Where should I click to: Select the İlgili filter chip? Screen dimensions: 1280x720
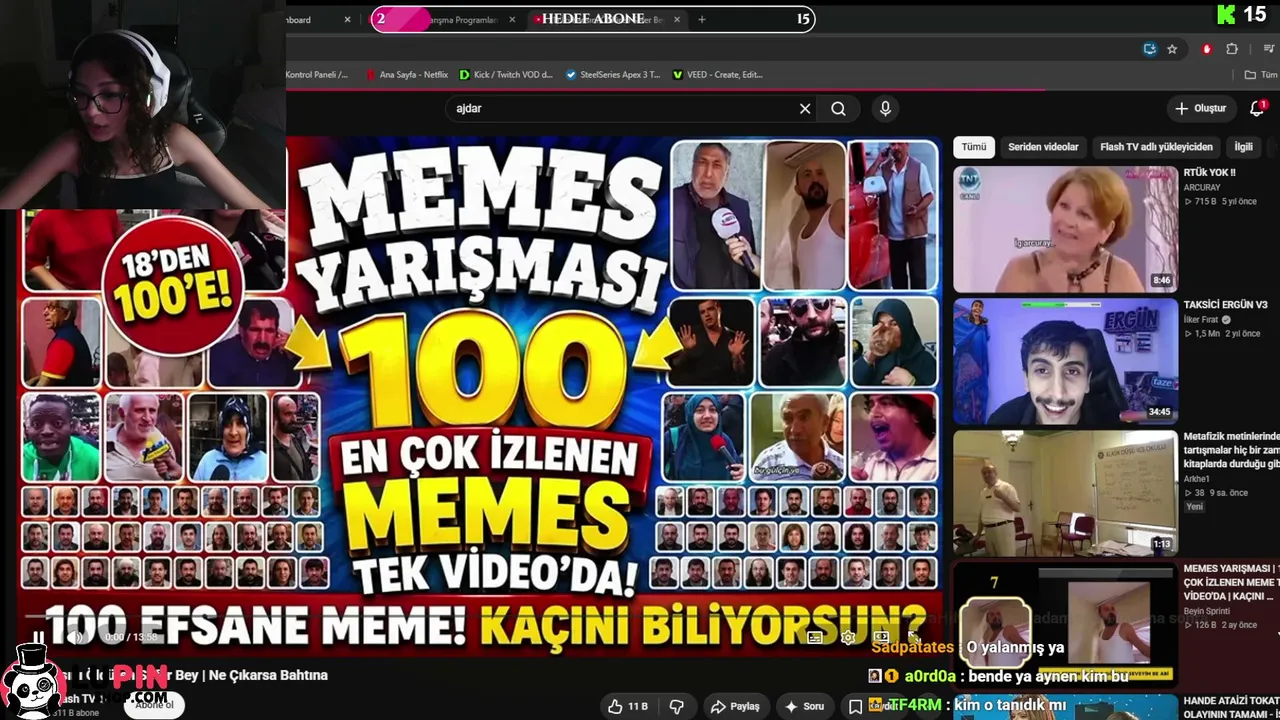(x=1243, y=147)
